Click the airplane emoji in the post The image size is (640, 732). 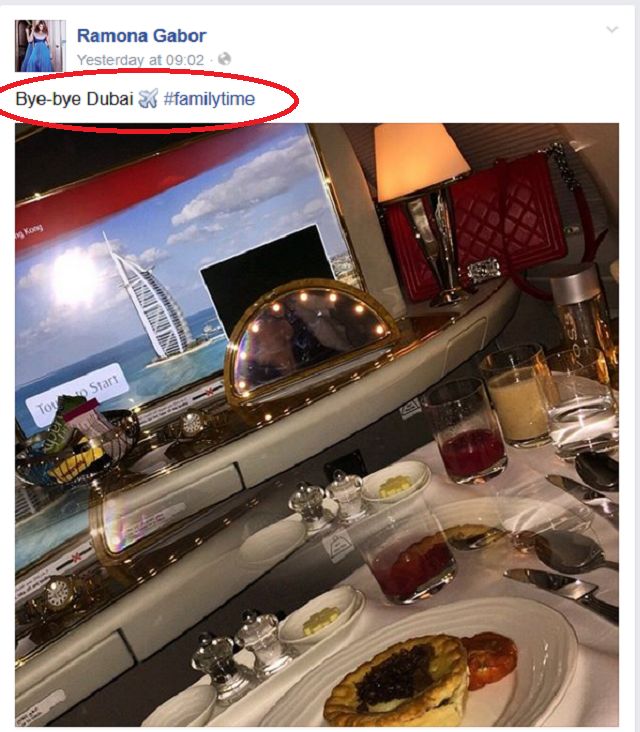(x=148, y=99)
